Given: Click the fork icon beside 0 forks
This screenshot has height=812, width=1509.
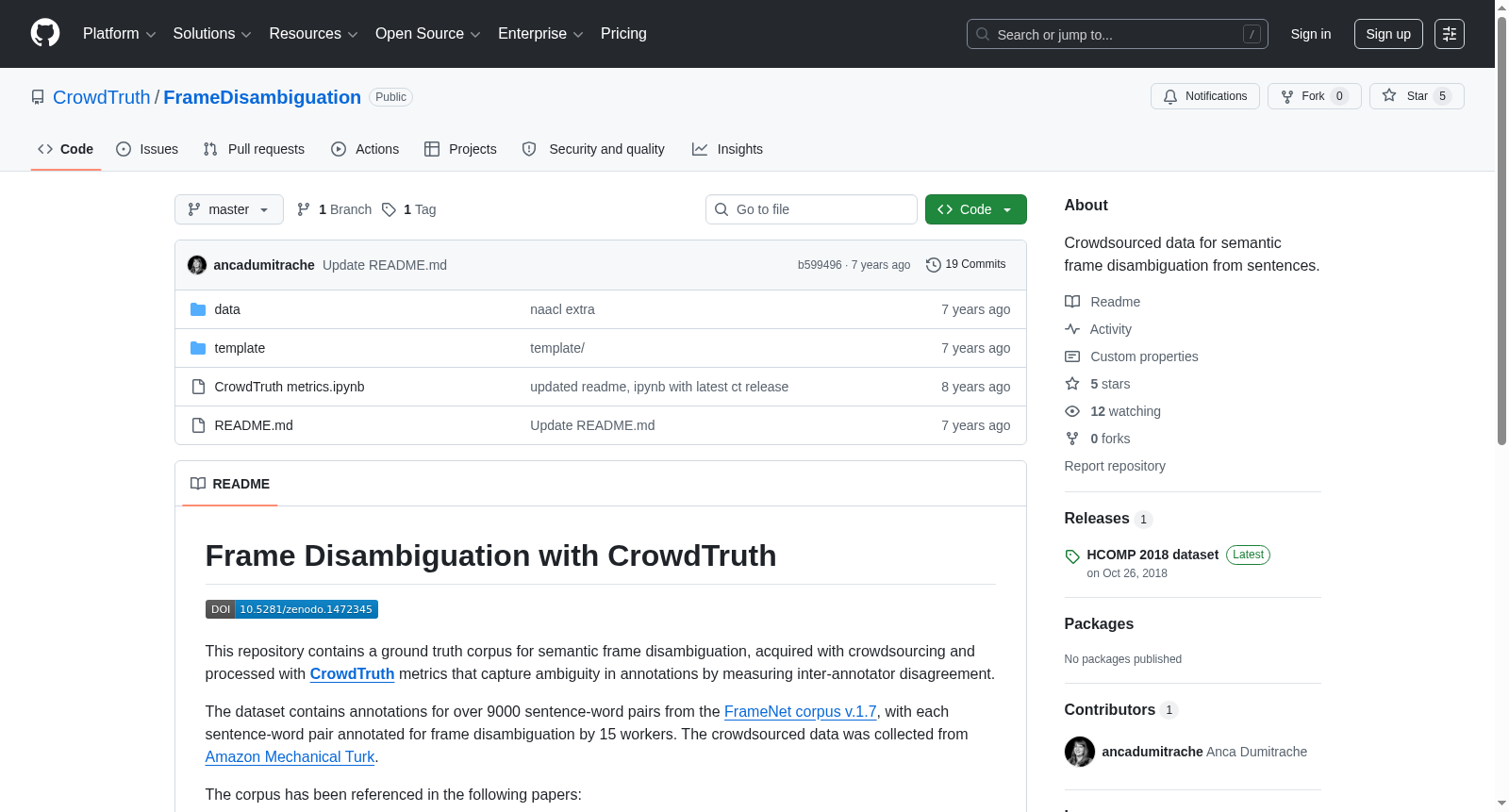Looking at the screenshot, I should click(x=1072, y=439).
